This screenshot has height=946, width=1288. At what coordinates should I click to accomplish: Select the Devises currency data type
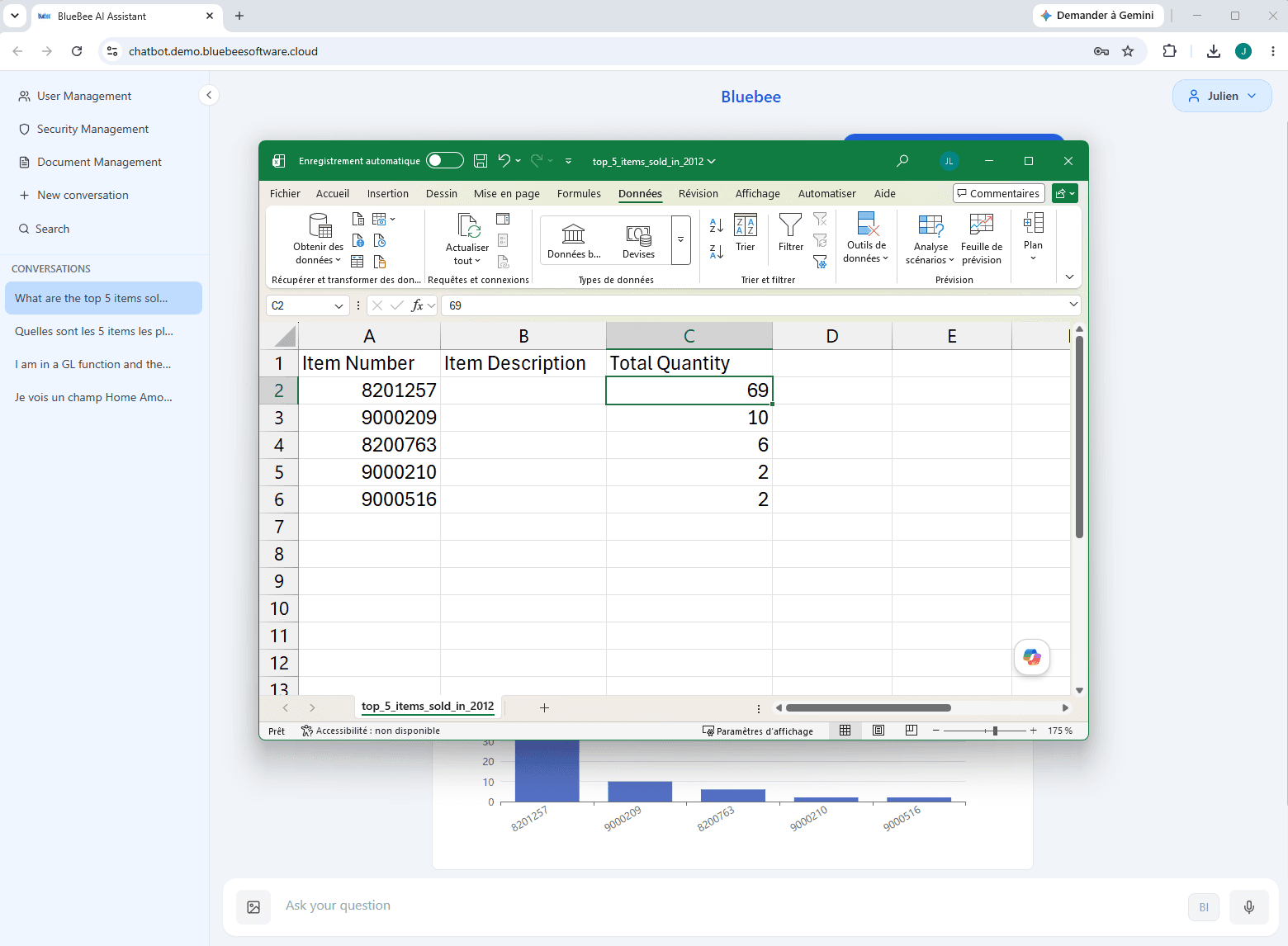[x=638, y=240]
